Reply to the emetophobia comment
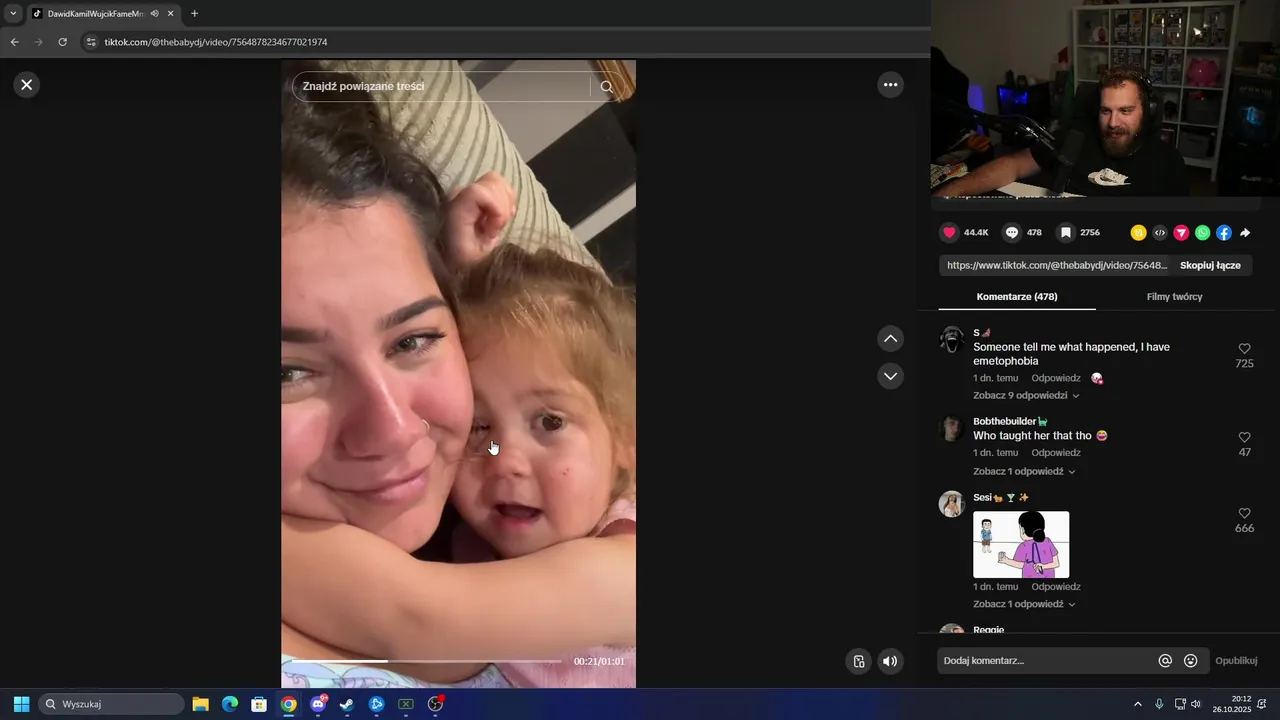Image resolution: width=1280 pixels, height=720 pixels. pos(1056,379)
